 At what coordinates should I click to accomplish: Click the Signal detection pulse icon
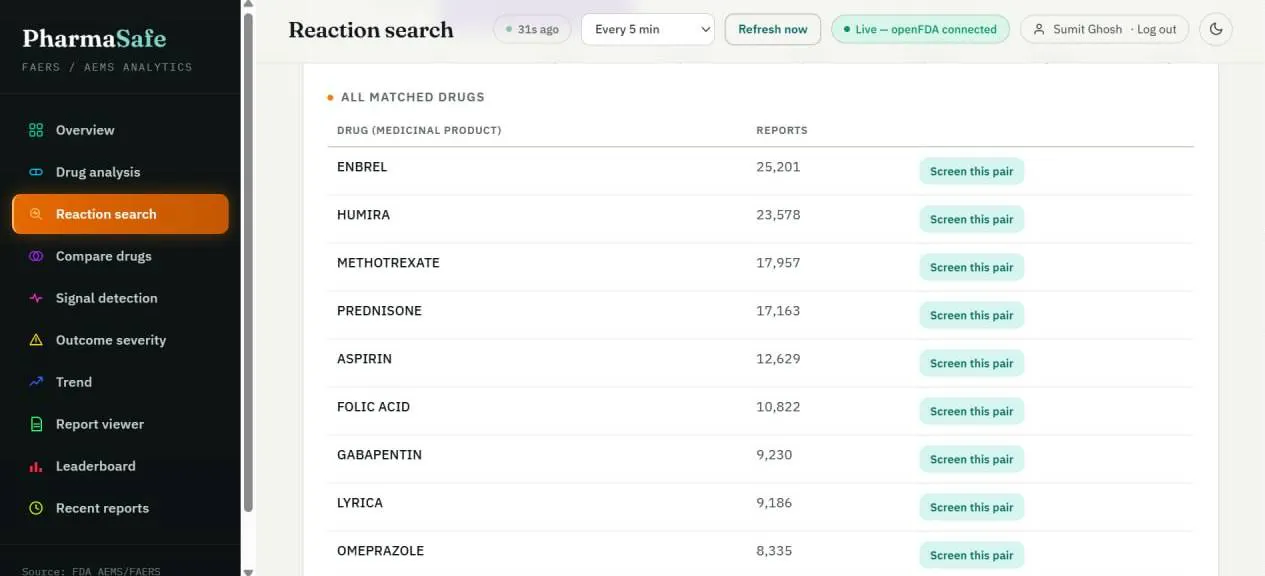click(36, 298)
